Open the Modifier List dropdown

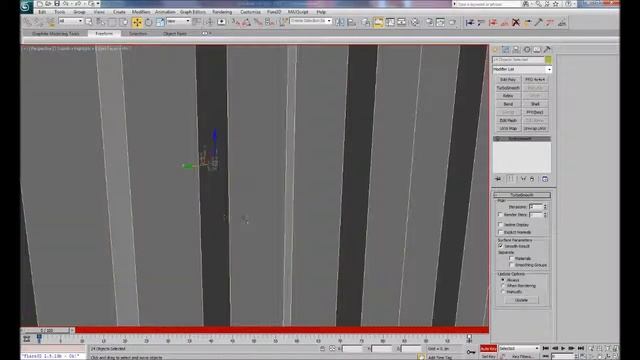[x=522, y=69]
